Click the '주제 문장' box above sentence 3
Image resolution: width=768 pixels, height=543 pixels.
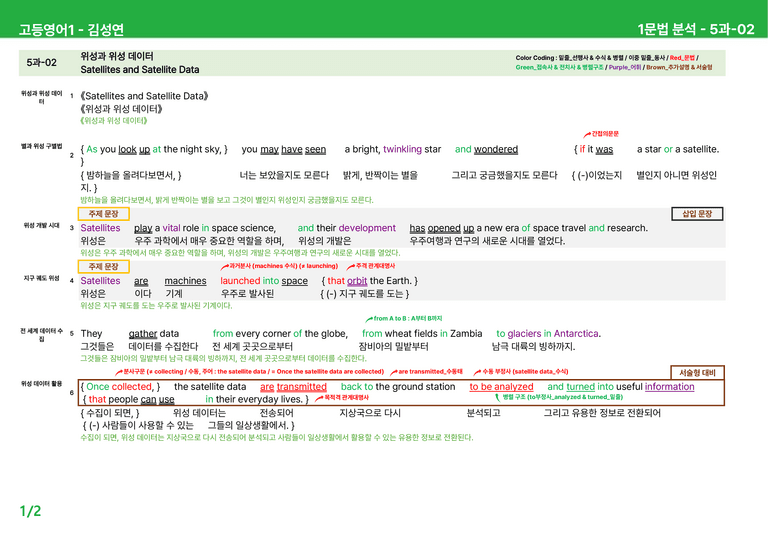pyautogui.click(x=103, y=214)
